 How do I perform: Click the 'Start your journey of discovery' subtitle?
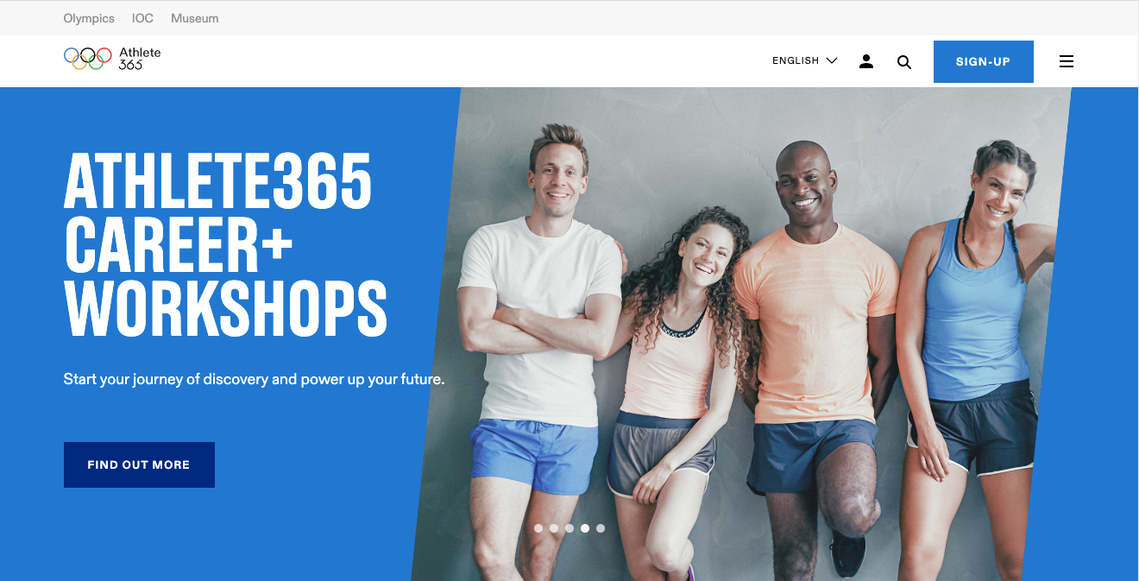[x=254, y=379]
